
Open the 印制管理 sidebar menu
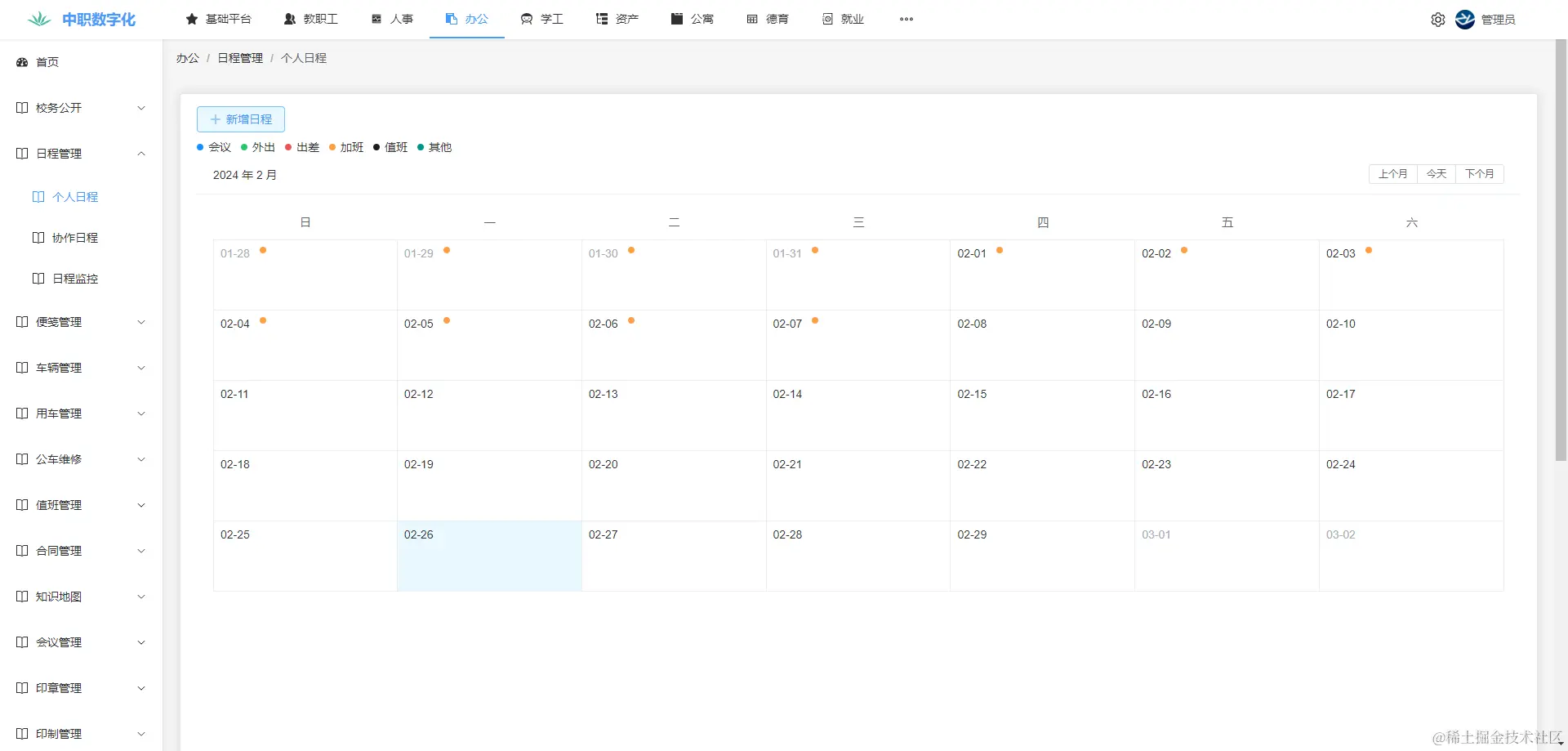(82, 734)
